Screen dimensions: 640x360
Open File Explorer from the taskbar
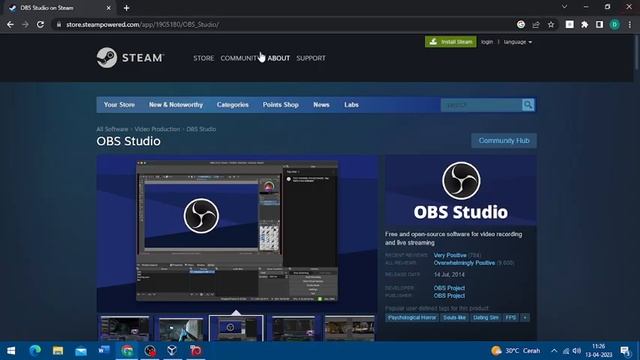(x=58, y=351)
